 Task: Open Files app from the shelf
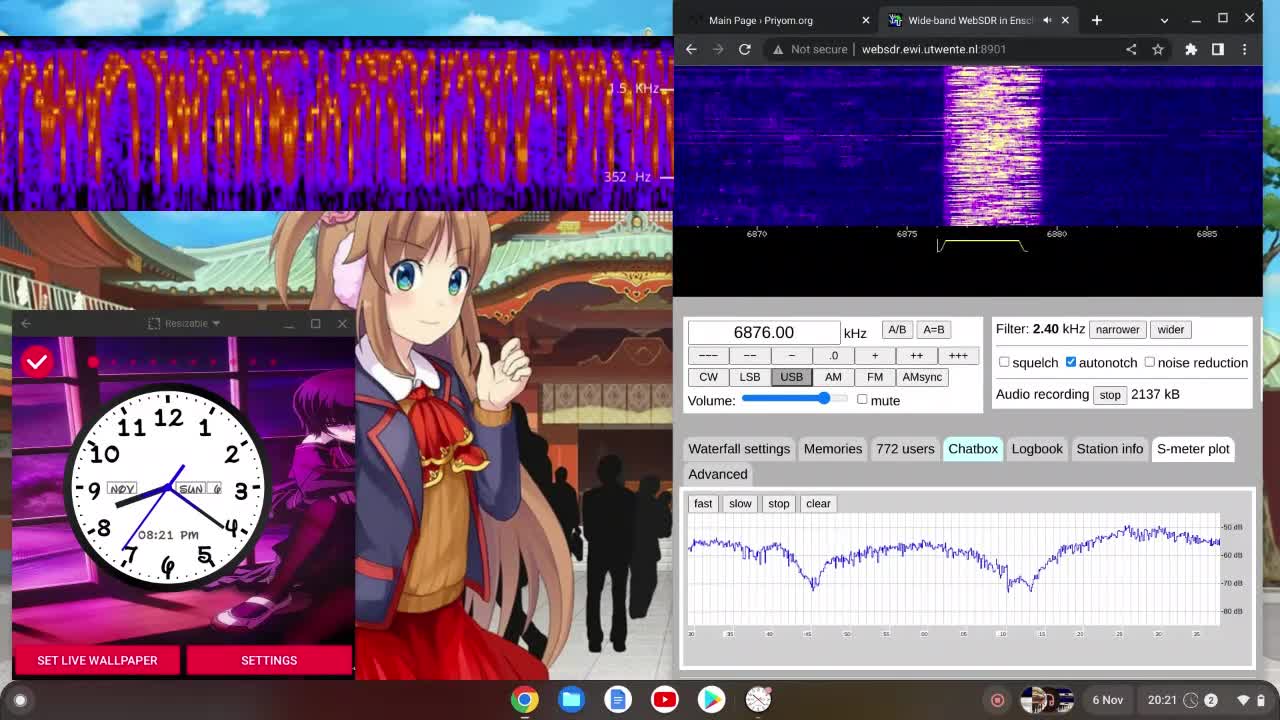point(572,699)
